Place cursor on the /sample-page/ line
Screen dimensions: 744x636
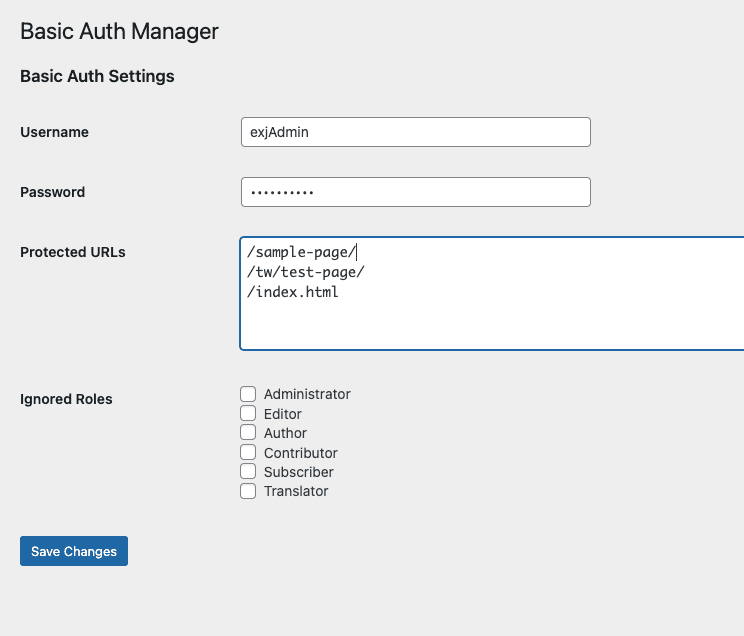pyautogui.click(x=301, y=251)
